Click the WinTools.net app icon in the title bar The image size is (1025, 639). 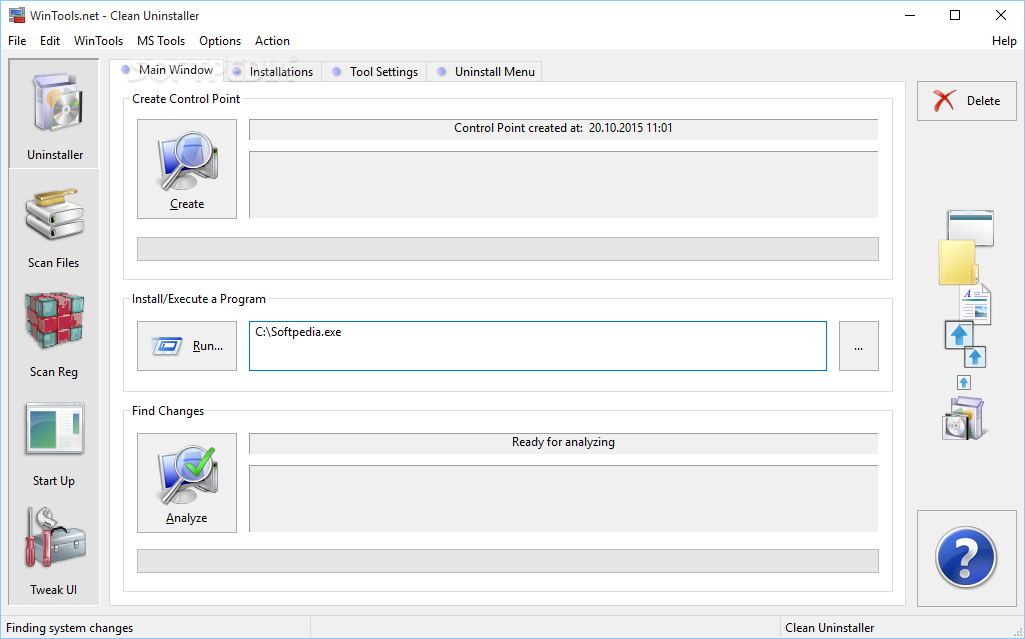[17, 15]
